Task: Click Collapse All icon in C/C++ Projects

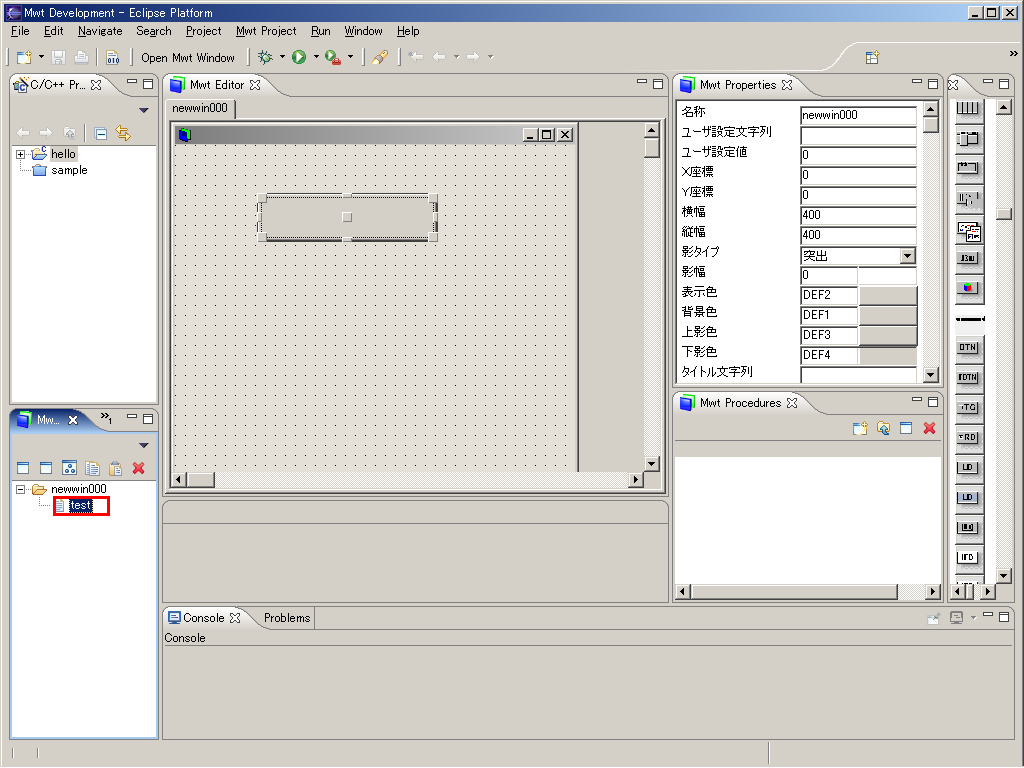Action: (x=101, y=133)
